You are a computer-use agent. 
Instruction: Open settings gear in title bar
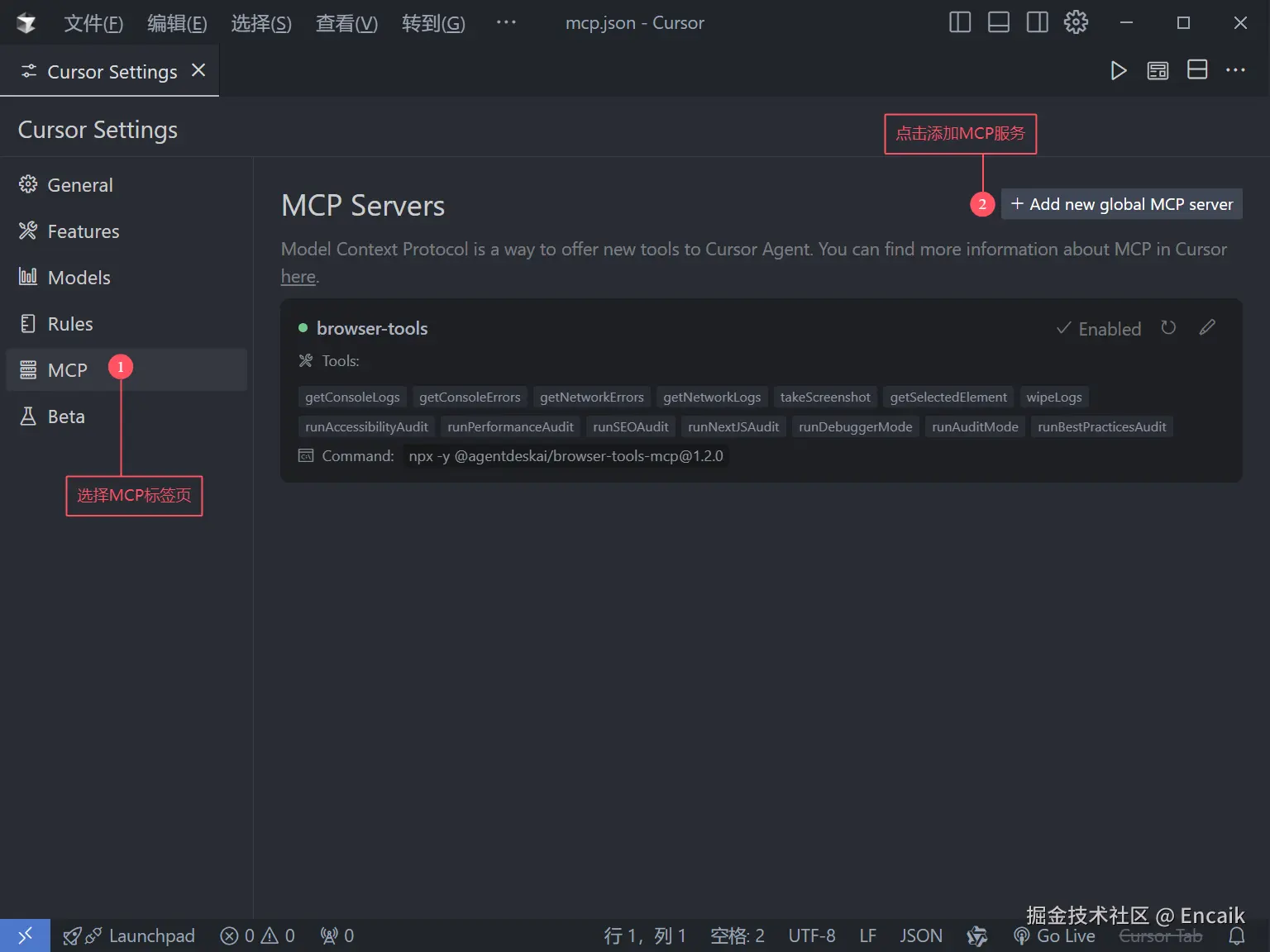[x=1076, y=22]
